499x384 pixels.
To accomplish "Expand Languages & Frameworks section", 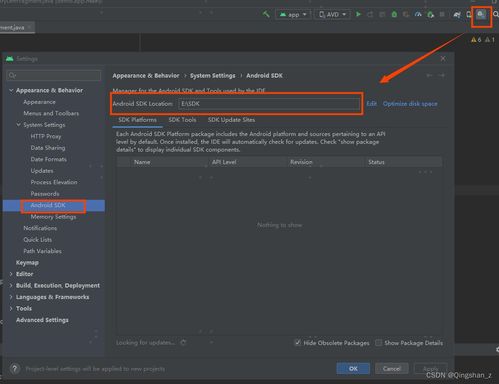I will (x=11, y=297).
